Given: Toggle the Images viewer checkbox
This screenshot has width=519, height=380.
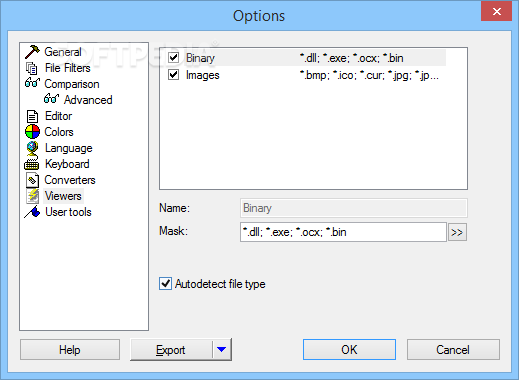Looking at the screenshot, I should point(174,74).
